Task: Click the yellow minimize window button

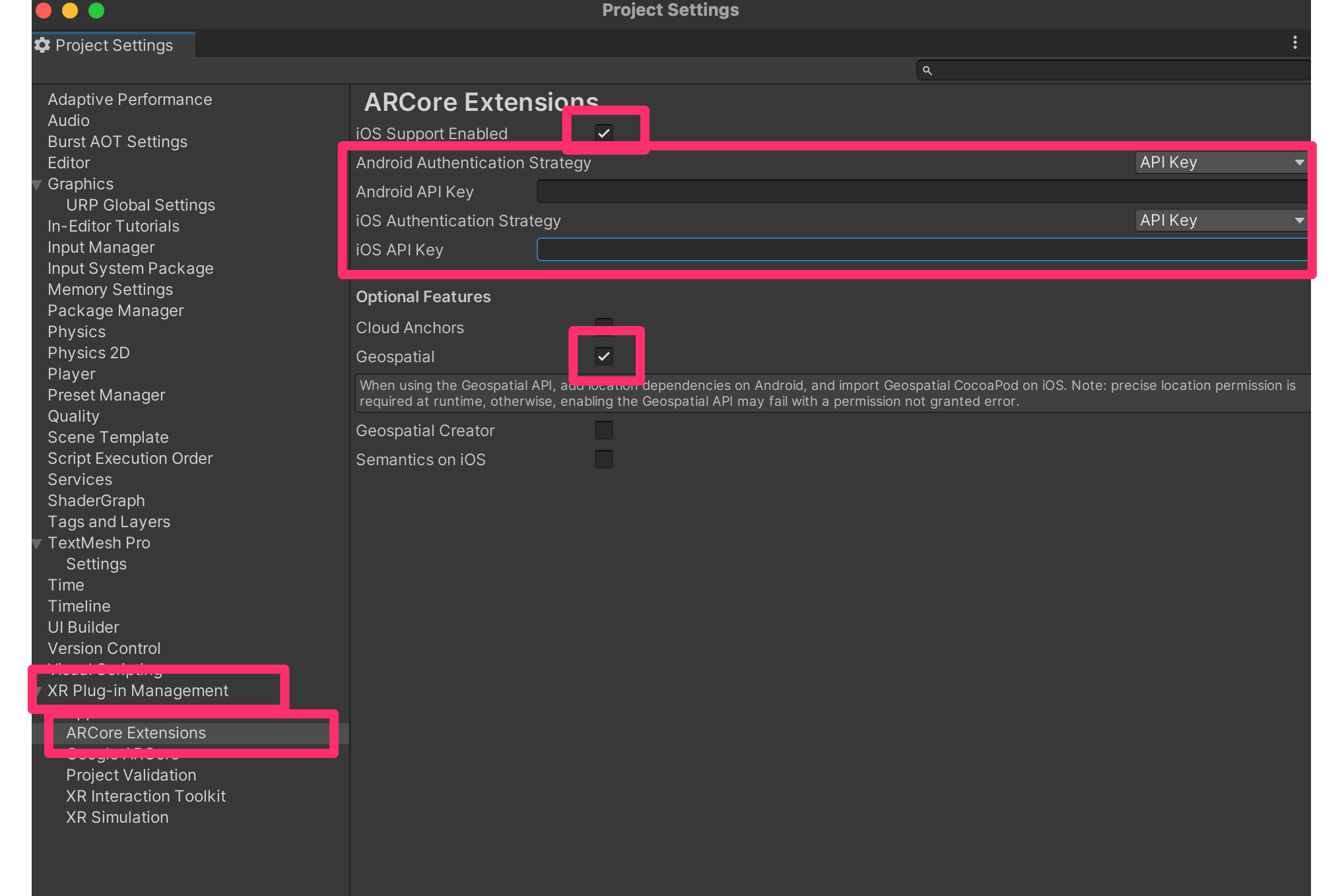Action: coord(70,11)
